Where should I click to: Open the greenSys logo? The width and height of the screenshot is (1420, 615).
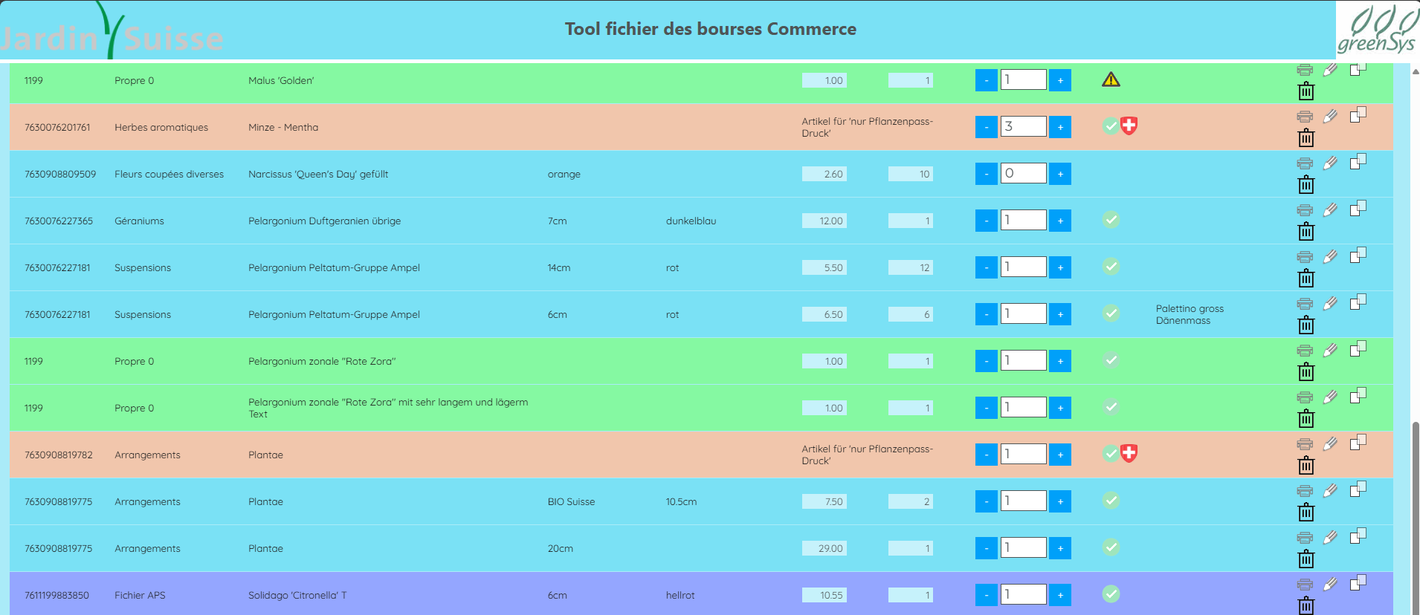1376,30
